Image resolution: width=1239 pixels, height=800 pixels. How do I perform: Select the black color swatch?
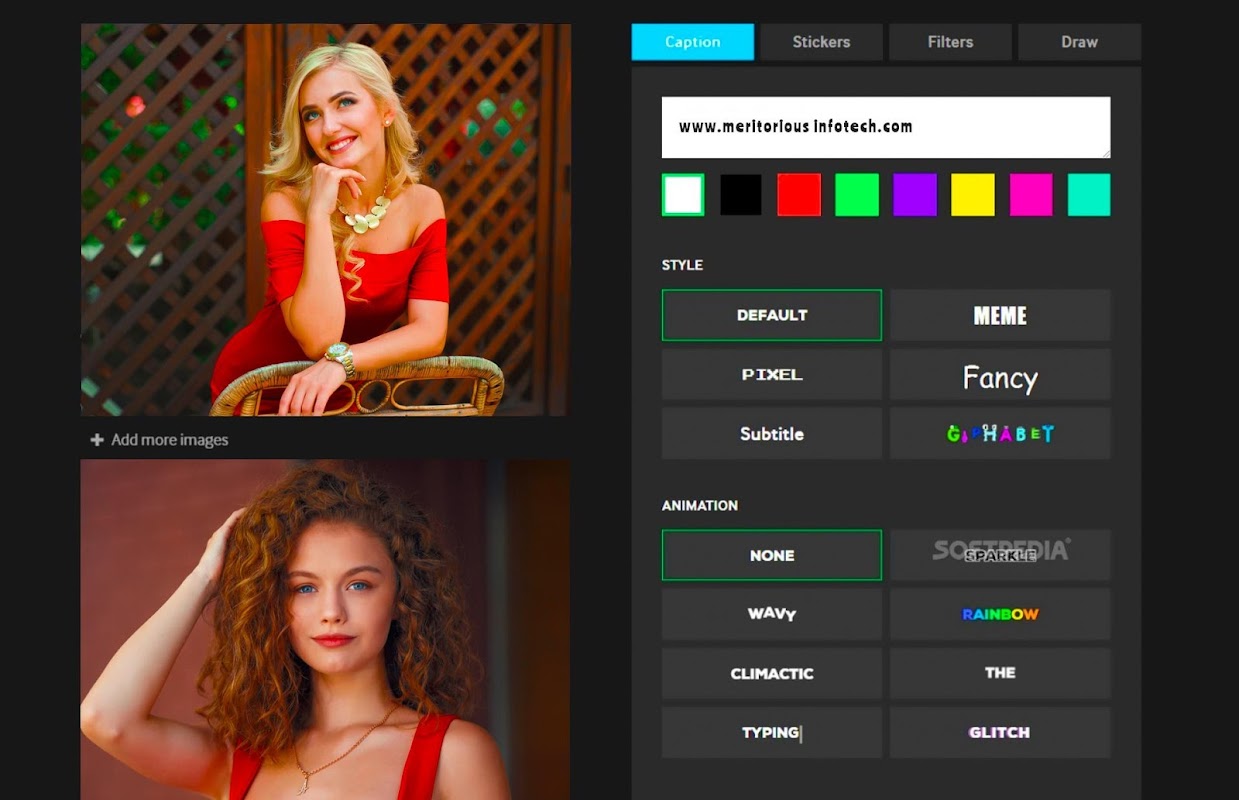pyautogui.click(x=741, y=195)
